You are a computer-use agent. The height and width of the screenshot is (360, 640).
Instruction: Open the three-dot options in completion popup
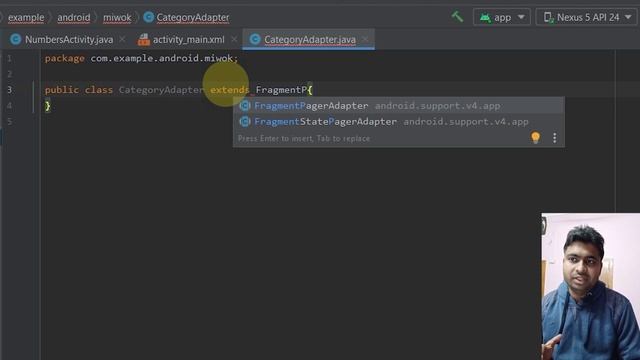(554, 138)
